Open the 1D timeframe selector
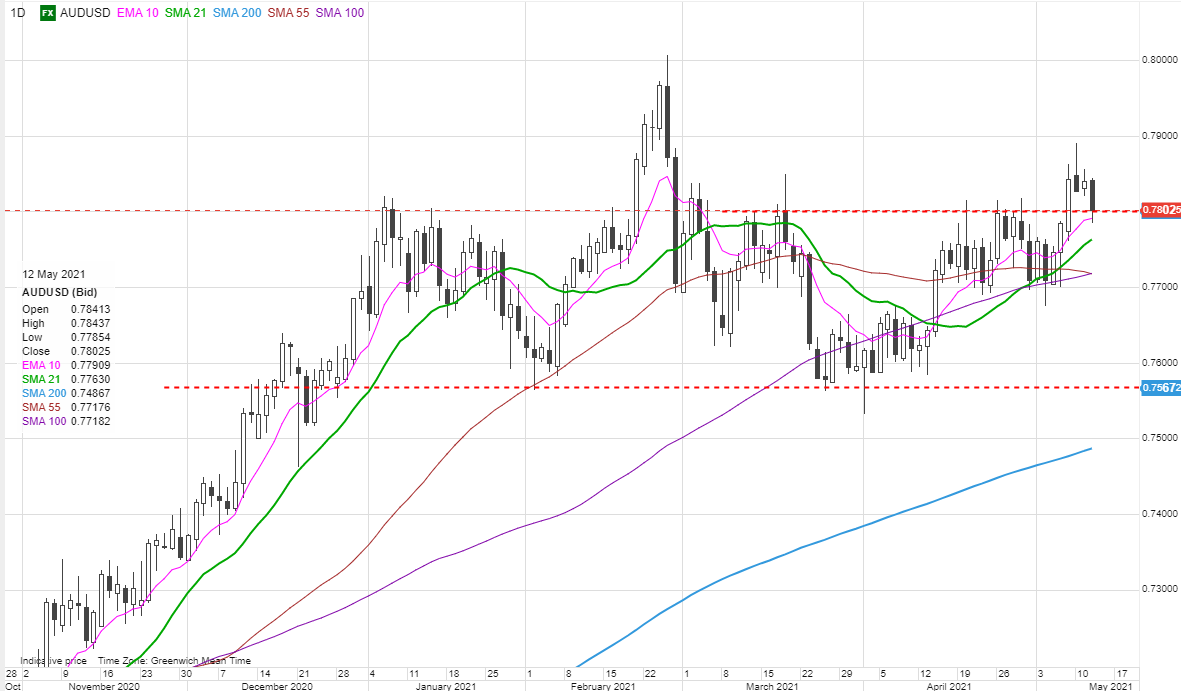Screen dimensions: 1181x691 click(x=17, y=13)
